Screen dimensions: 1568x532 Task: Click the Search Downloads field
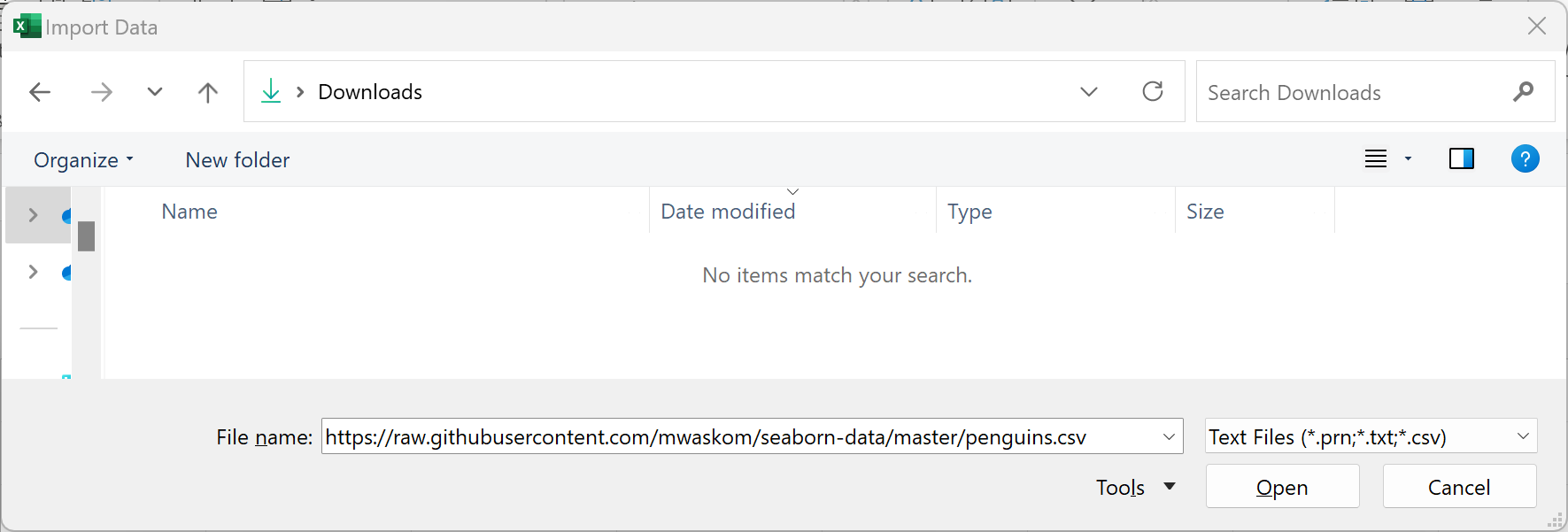pyautogui.click(x=1350, y=92)
